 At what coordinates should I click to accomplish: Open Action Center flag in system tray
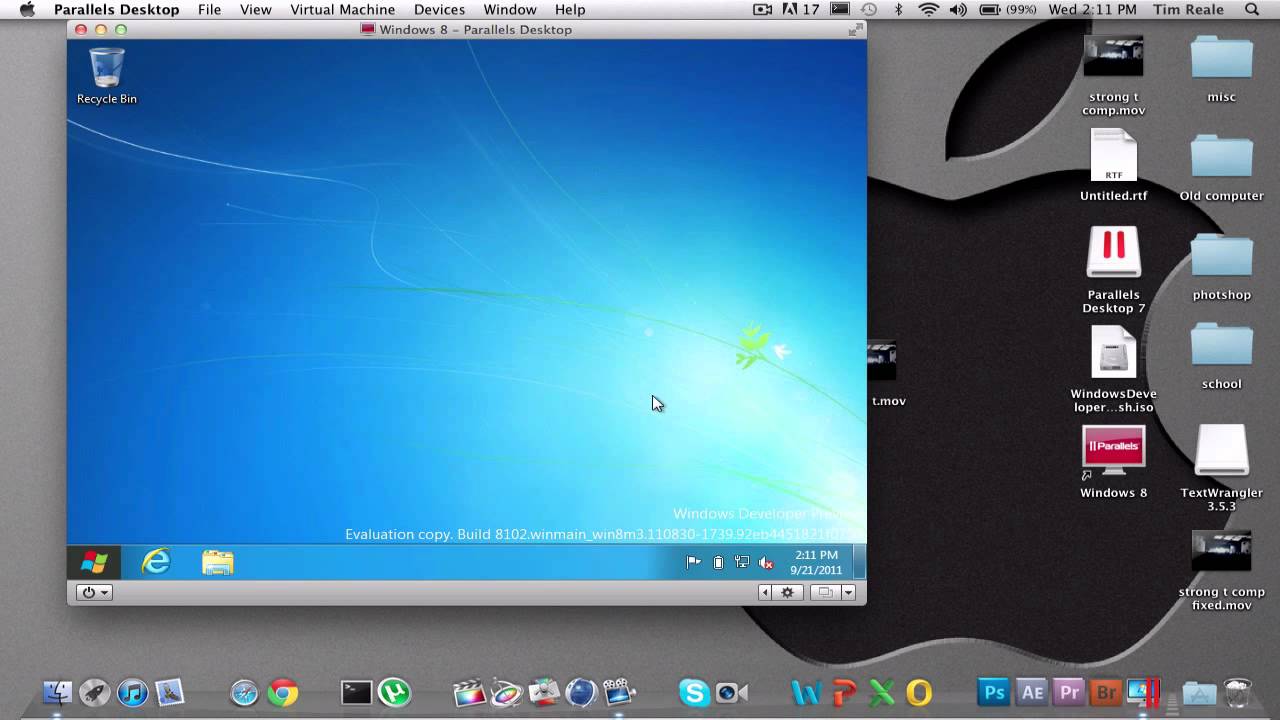pyautogui.click(x=693, y=563)
